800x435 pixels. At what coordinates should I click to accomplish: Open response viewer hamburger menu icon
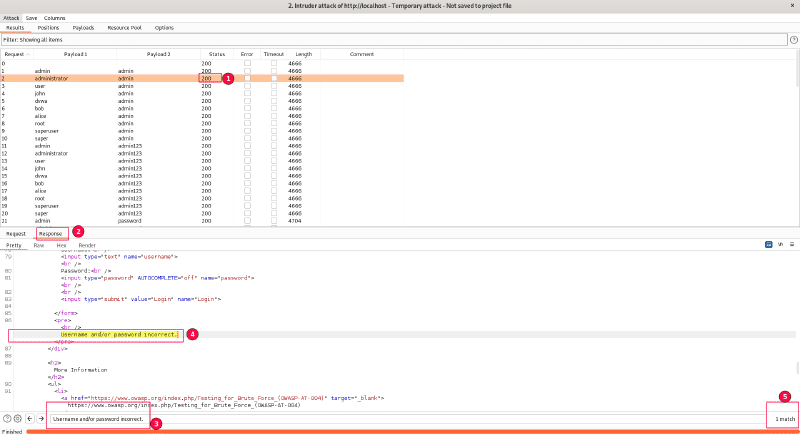792,244
